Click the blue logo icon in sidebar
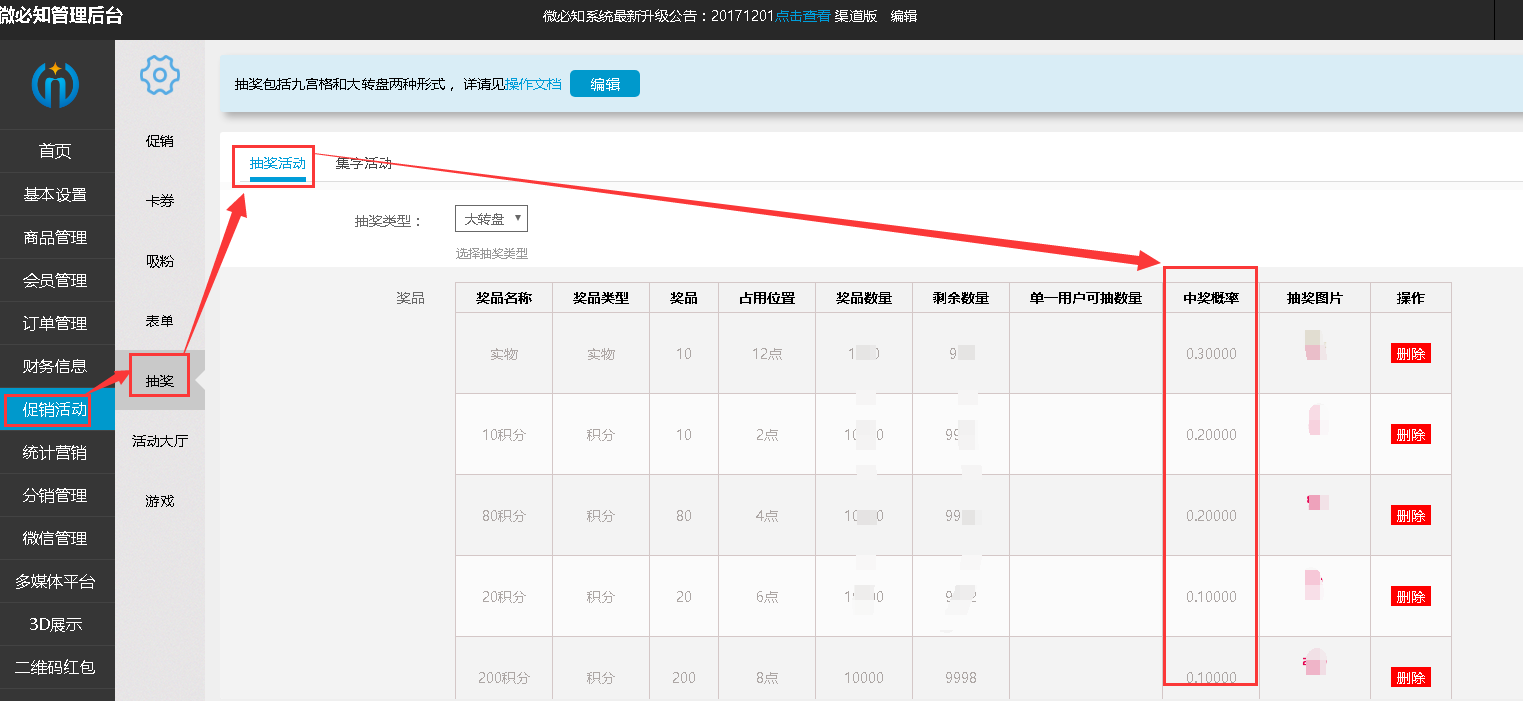This screenshot has height=701, width=1523. click(x=55, y=85)
